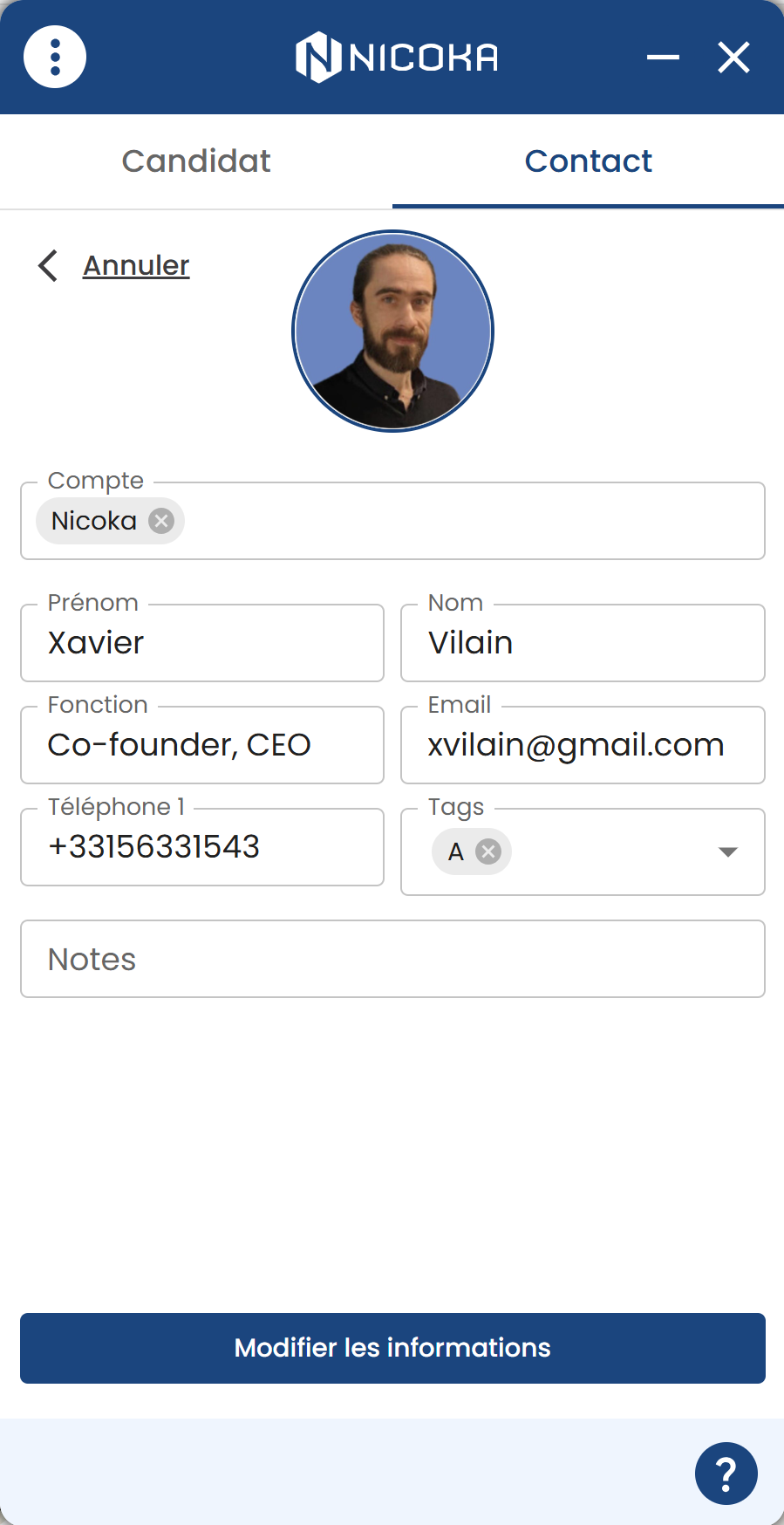
Task: Click the Nicoka logo in header
Action: (x=397, y=58)
